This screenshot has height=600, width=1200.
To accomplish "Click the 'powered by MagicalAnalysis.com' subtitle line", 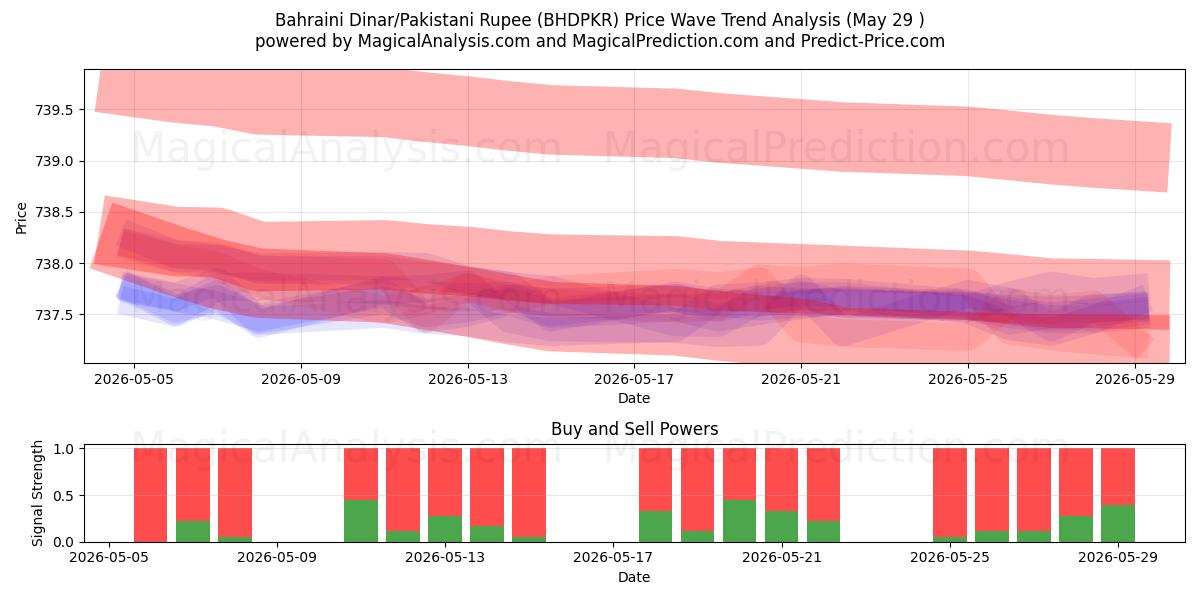I will click(600, 41).
